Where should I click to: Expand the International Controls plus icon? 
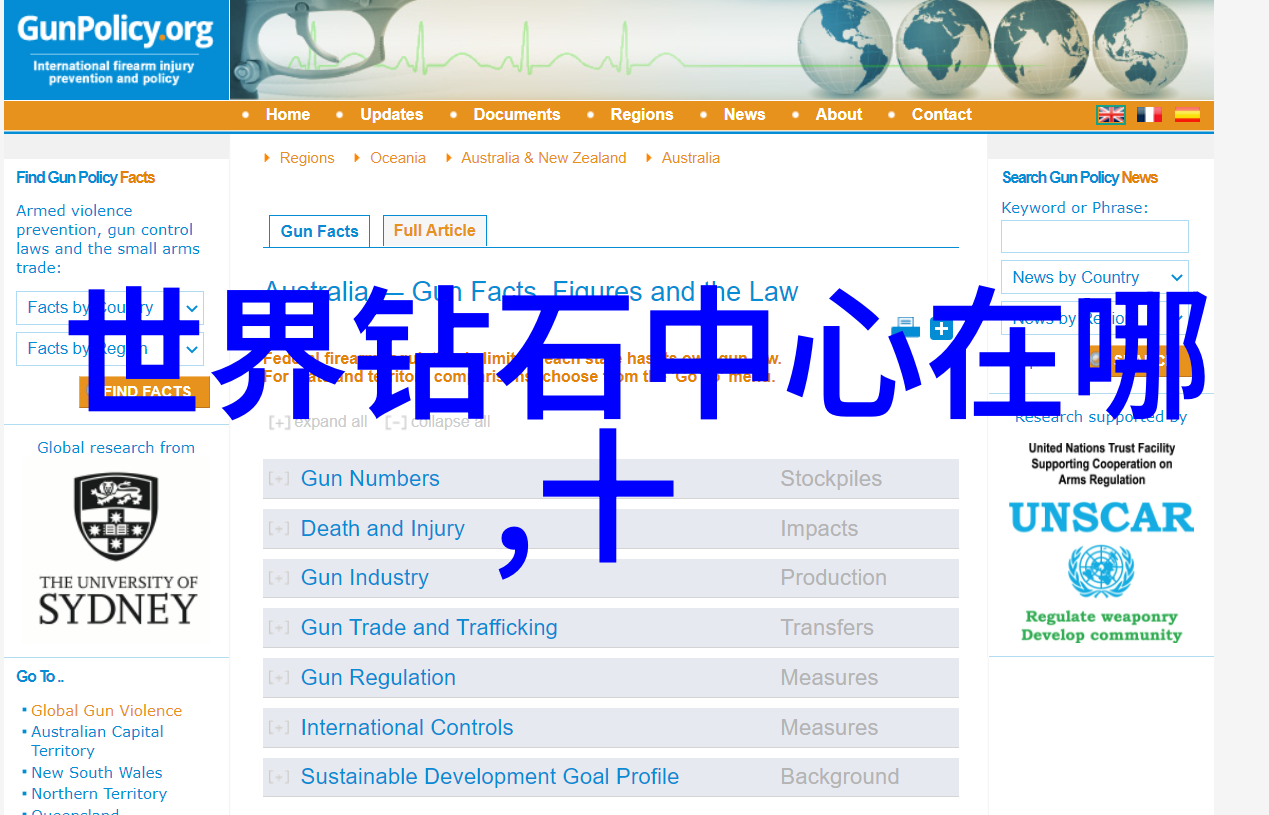[279, 728]
